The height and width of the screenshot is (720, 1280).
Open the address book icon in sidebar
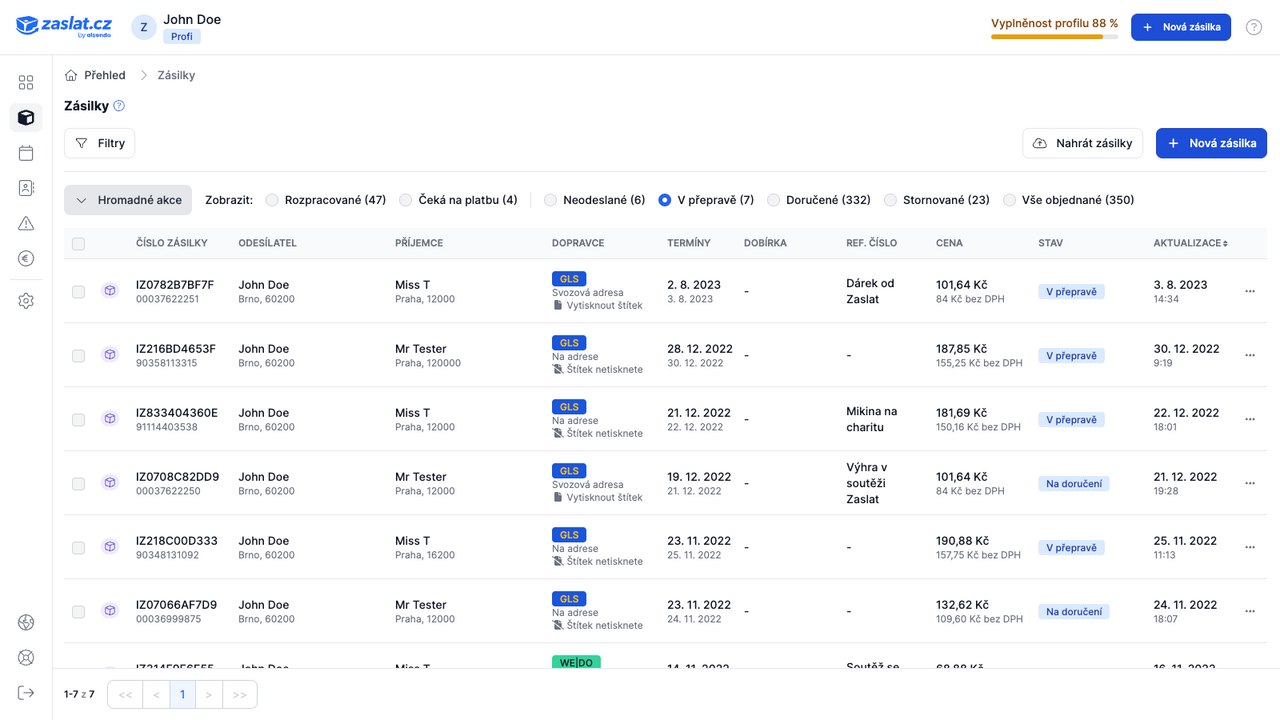coord(26,188)
